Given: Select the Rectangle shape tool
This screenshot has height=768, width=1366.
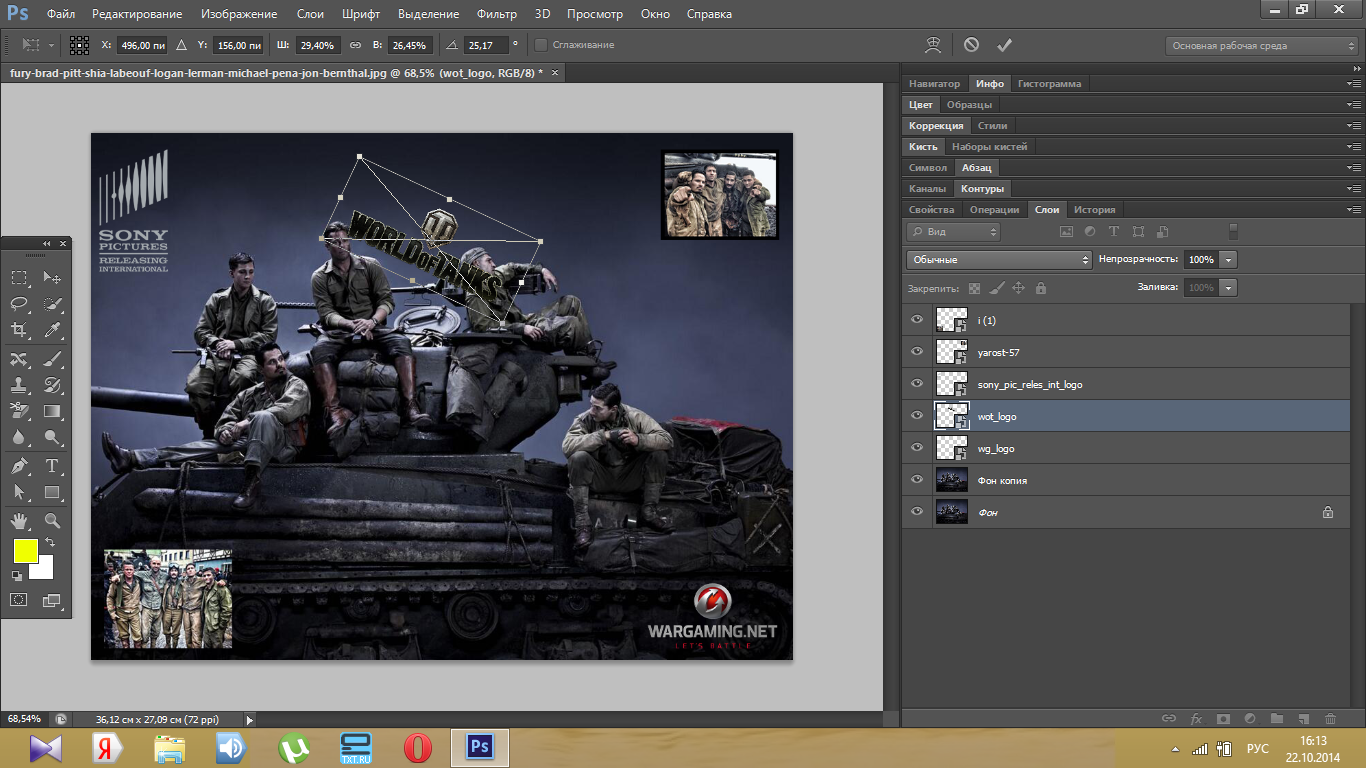Looking at the screenshot, I should 53,492.
